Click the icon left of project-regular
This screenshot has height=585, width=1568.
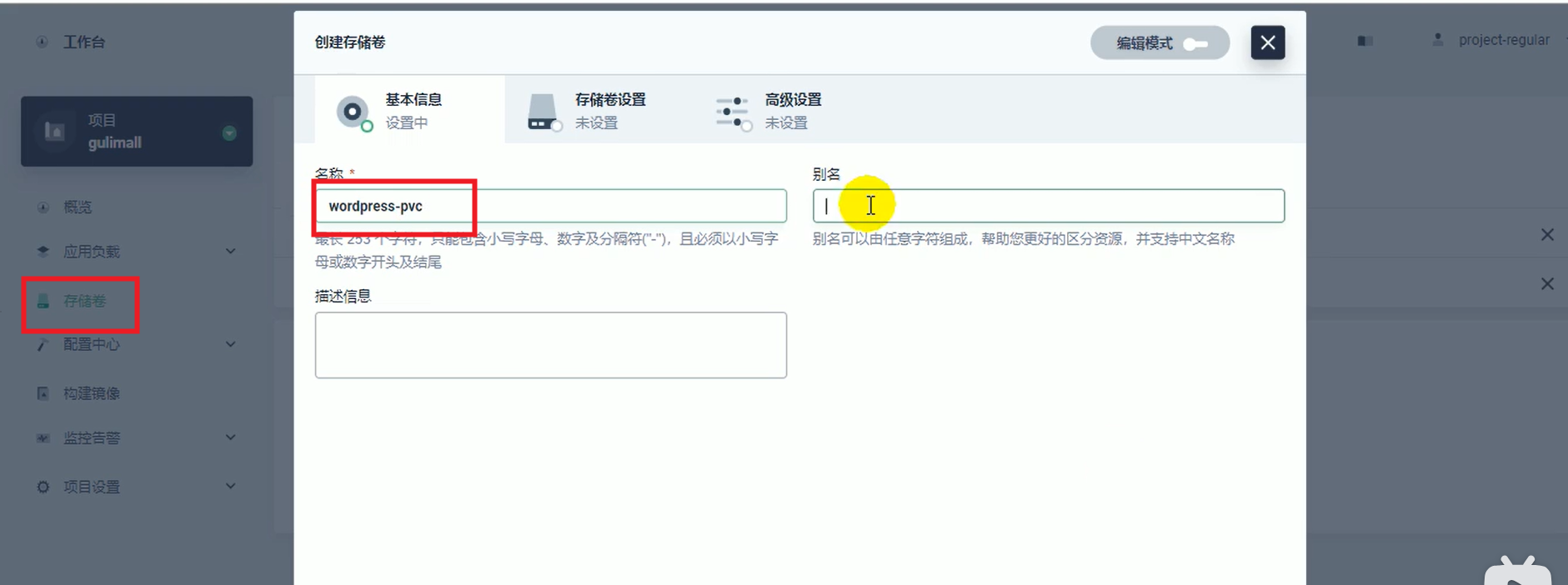pos(1365,41)
